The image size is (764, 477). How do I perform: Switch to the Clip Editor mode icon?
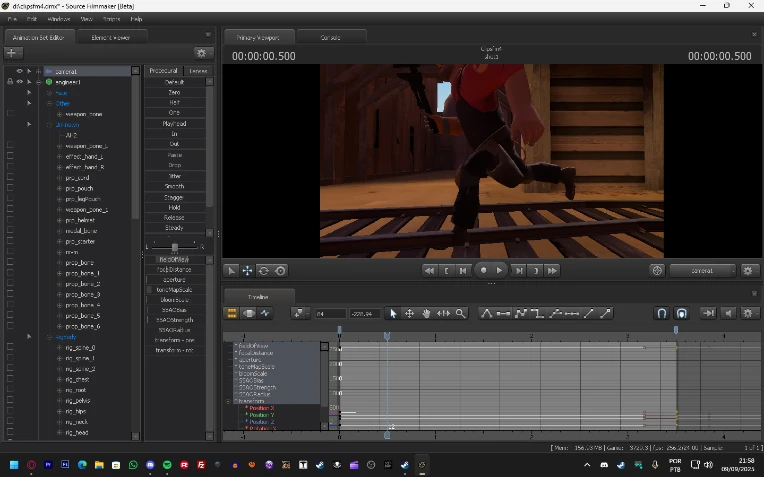[x=232, y=313]
